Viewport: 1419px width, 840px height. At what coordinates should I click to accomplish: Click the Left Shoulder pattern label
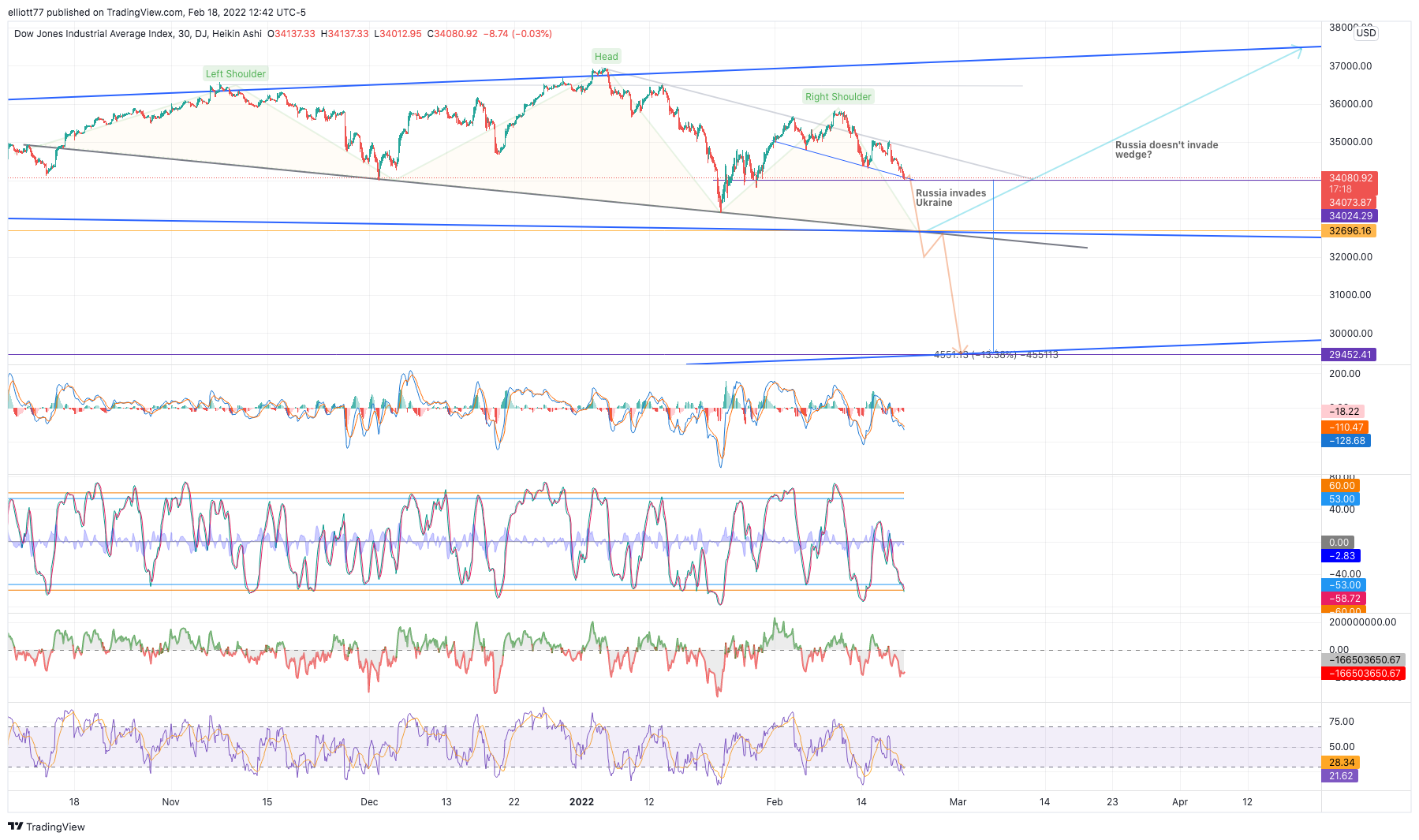[236, 74]
